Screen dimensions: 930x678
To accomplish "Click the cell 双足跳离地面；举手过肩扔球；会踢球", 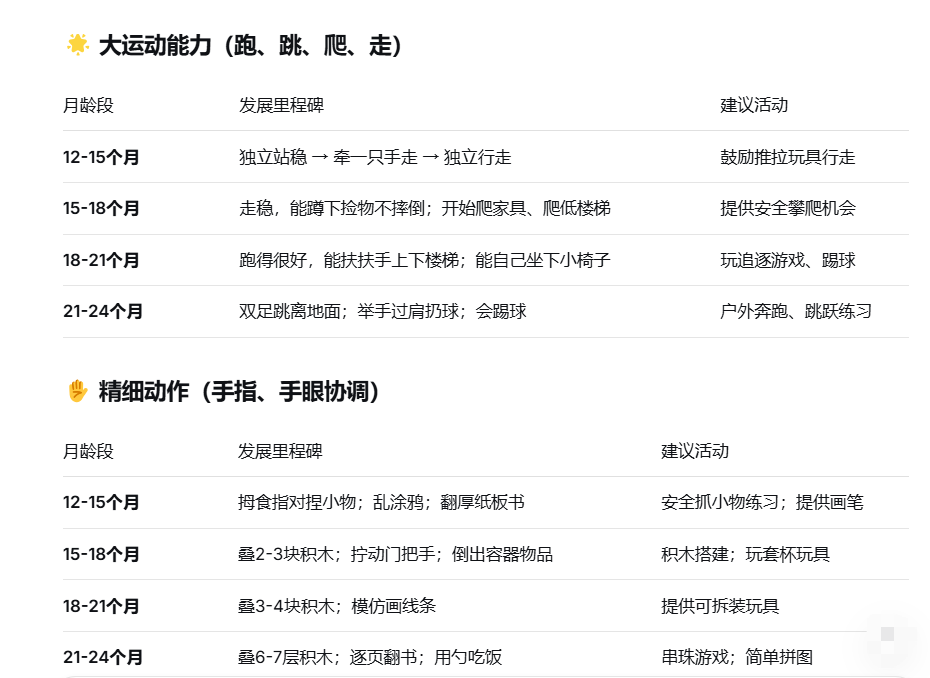I will click(383, 311).
